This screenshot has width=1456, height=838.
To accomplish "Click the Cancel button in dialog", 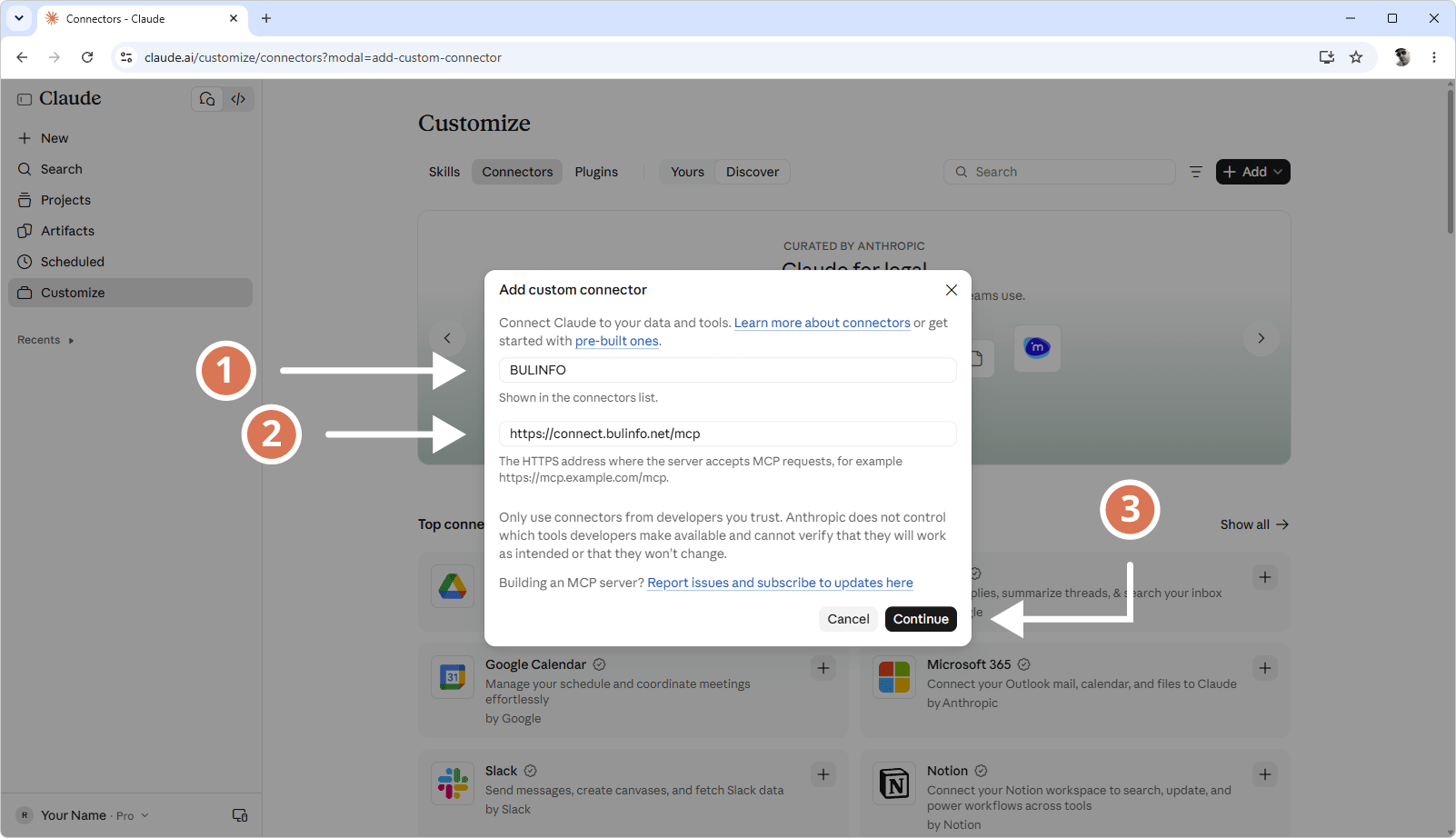I will [848, 619].
